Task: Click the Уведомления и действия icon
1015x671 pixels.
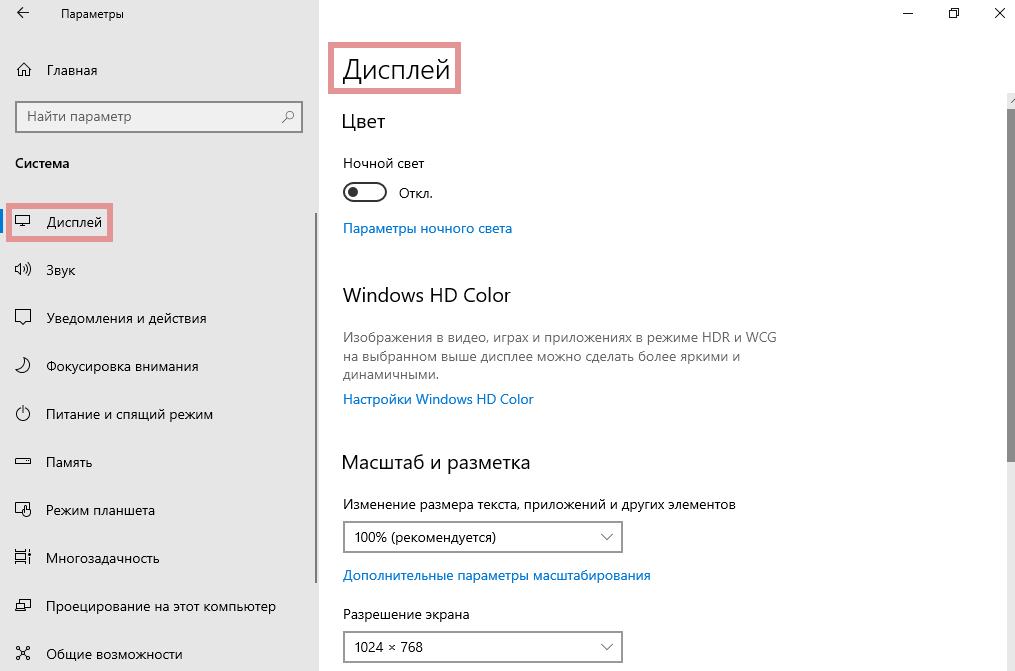Action: (x=24, y=318)
